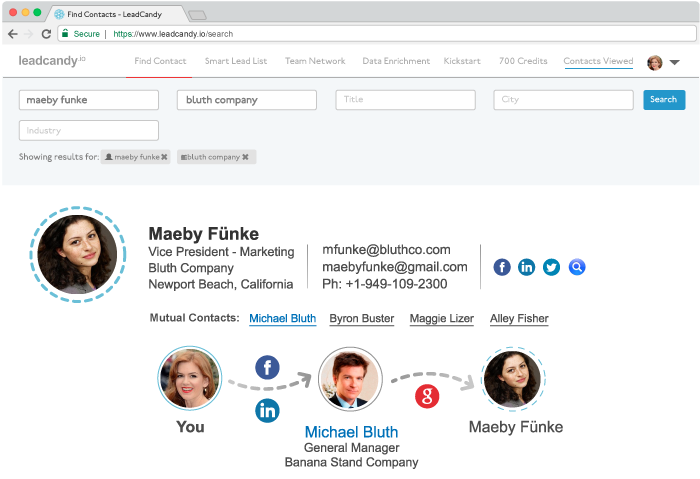
Task: Click the leadcandy logo
Action: click(52, 60)
